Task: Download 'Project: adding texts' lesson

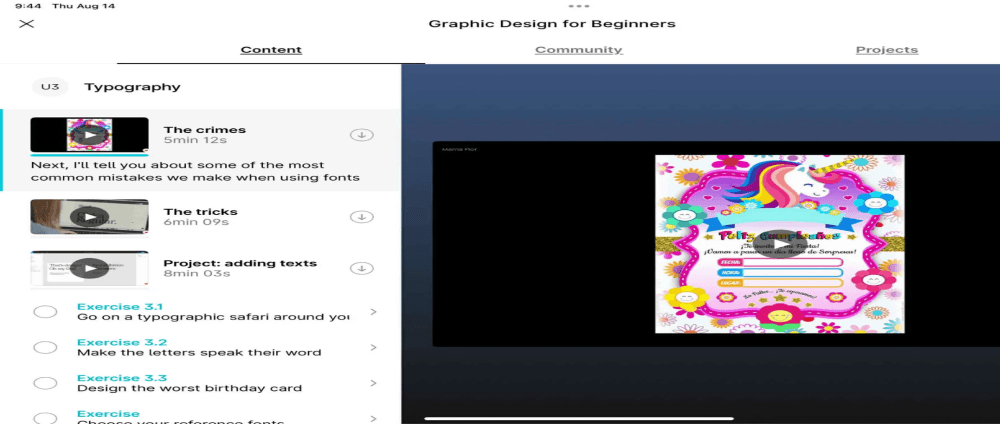Action: [x=362, y=268]
